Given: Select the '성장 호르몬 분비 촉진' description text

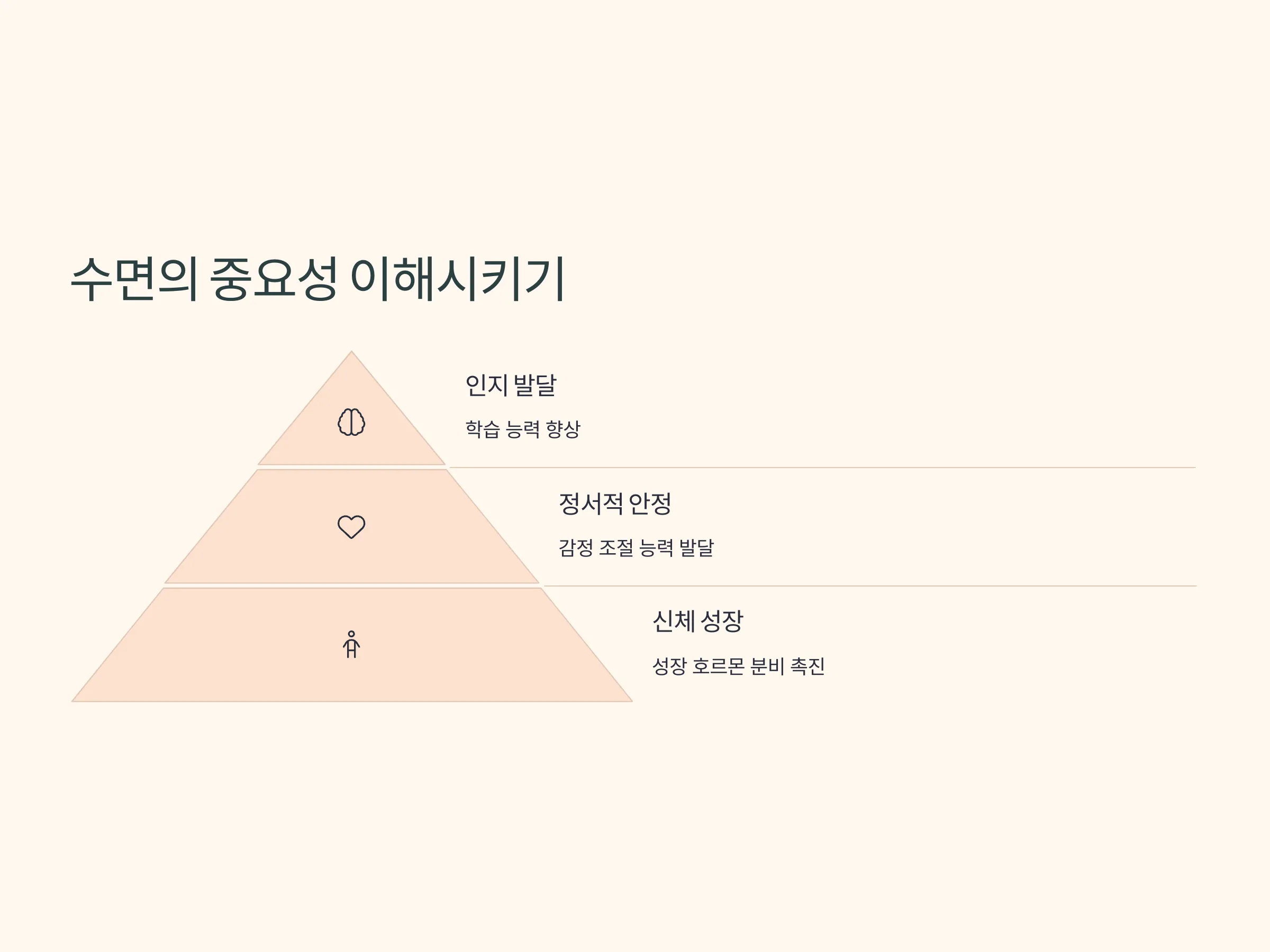Looking at the screenshot, I should tap(738, 666).
